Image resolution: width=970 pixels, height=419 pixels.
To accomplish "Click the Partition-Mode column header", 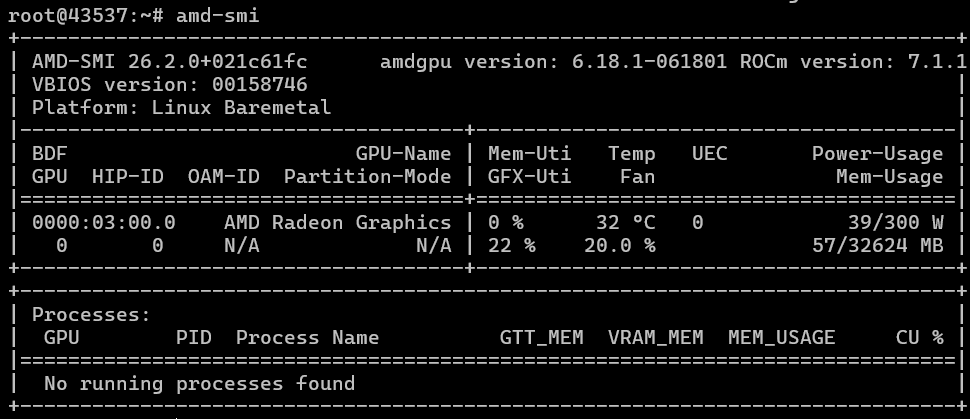I will coord(367,177).
